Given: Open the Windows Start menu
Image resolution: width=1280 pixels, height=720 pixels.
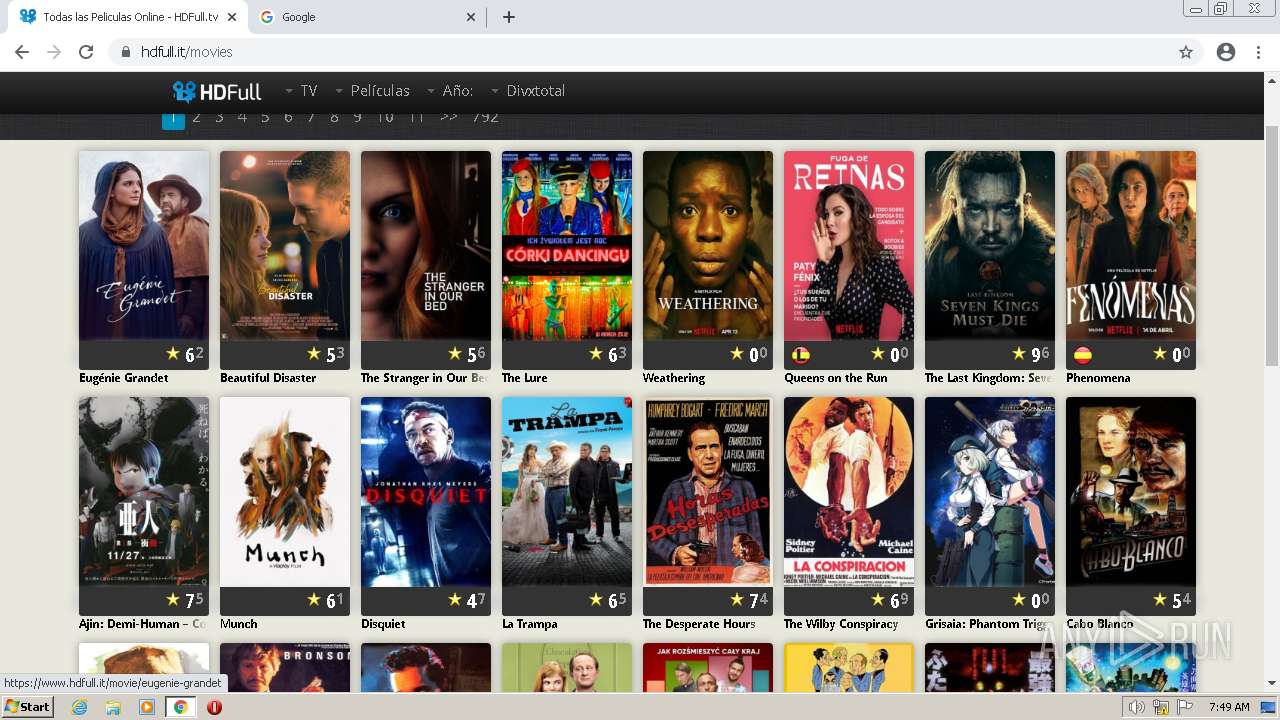Looking at the screenshot, I should click(27, 707).
